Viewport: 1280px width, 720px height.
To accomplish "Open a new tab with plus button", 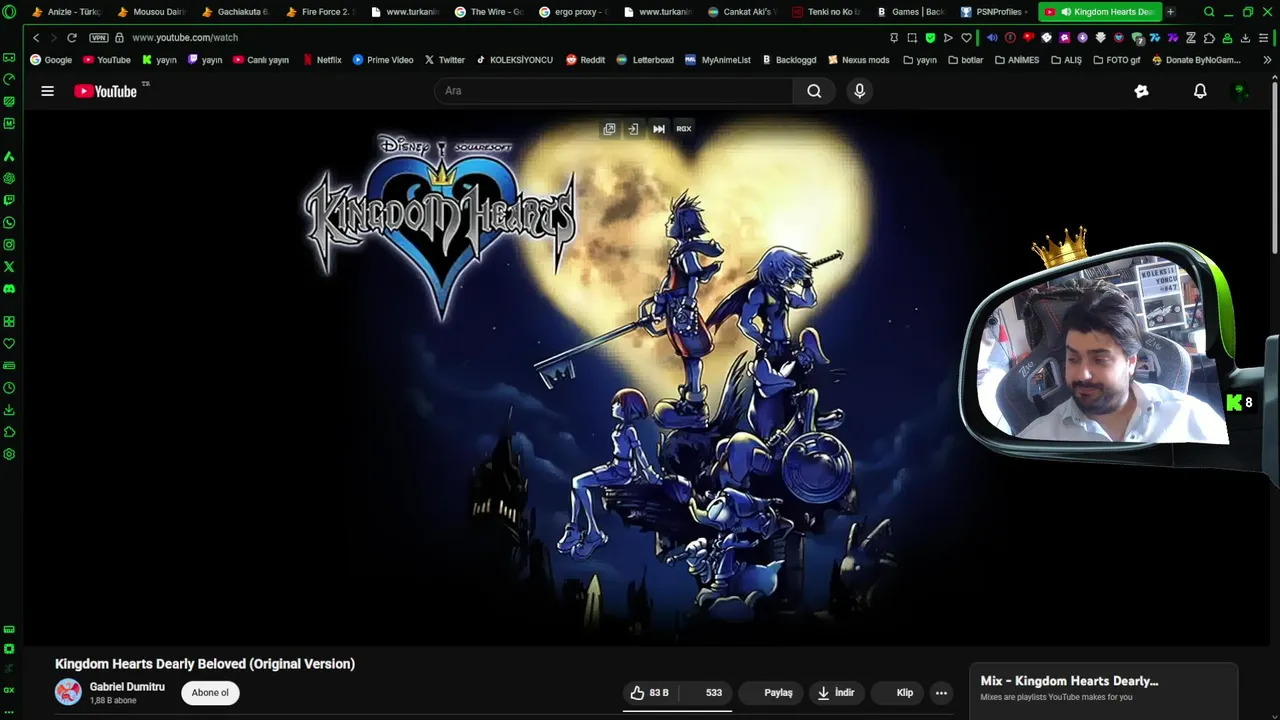I will tap(1171, 12).
